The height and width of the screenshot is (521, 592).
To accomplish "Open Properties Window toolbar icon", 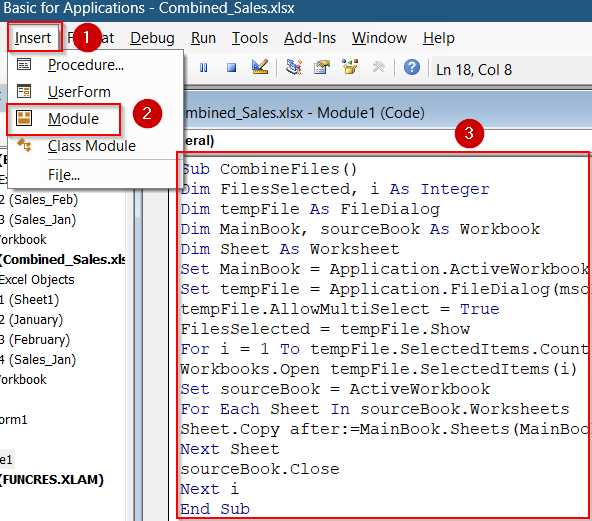I will coord(322,67).
